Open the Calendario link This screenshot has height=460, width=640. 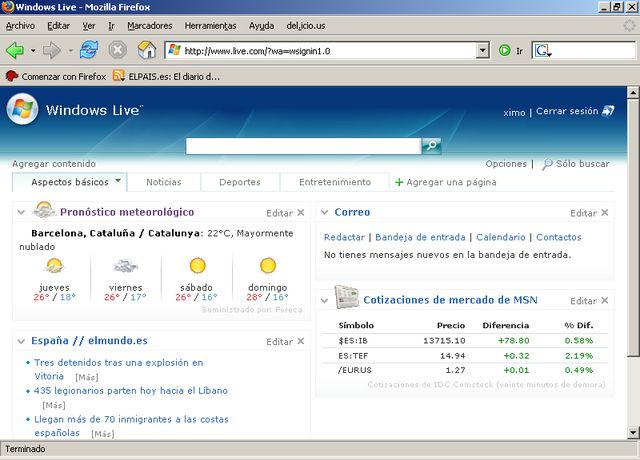501,237
